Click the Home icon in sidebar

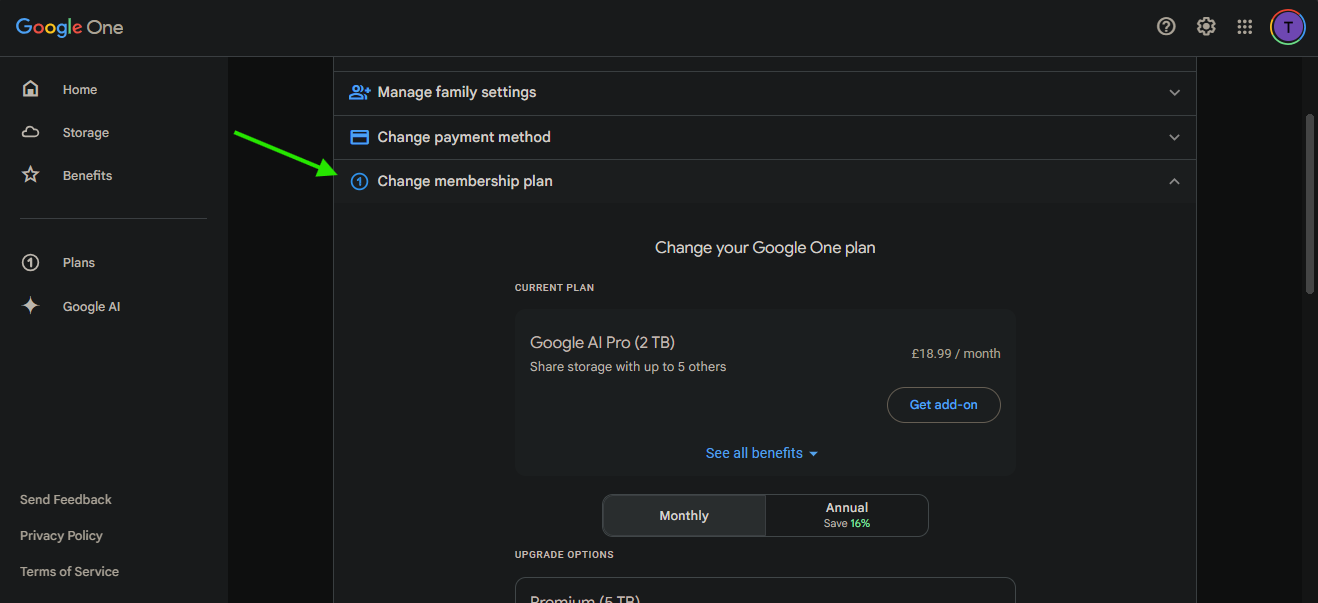point(31,89)
